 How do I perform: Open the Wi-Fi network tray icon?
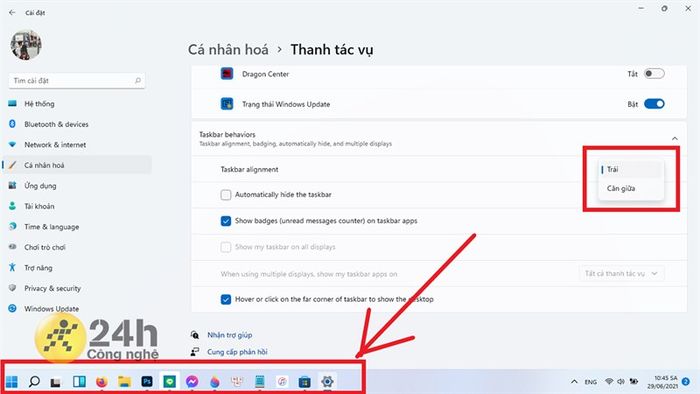click(x=608, y=382)
